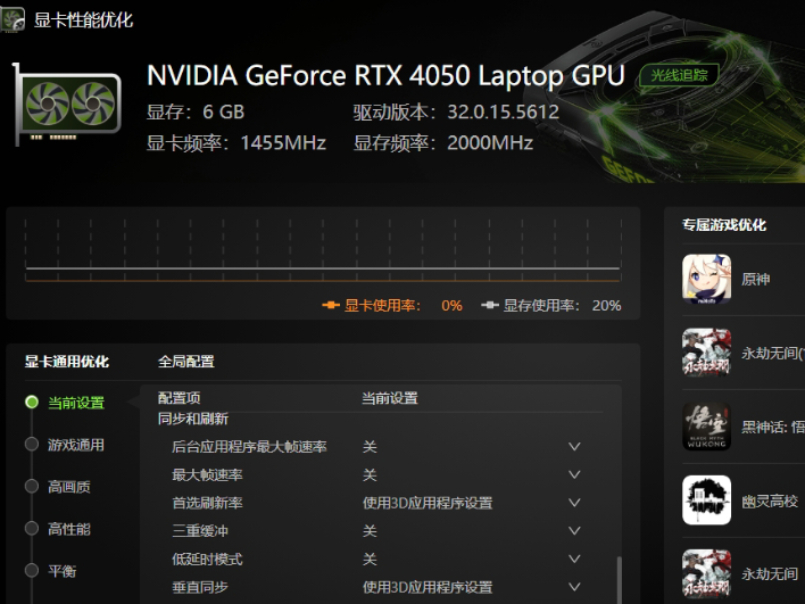
Task: Open the 黑神话 Wukong game icon
Action: 706,426
